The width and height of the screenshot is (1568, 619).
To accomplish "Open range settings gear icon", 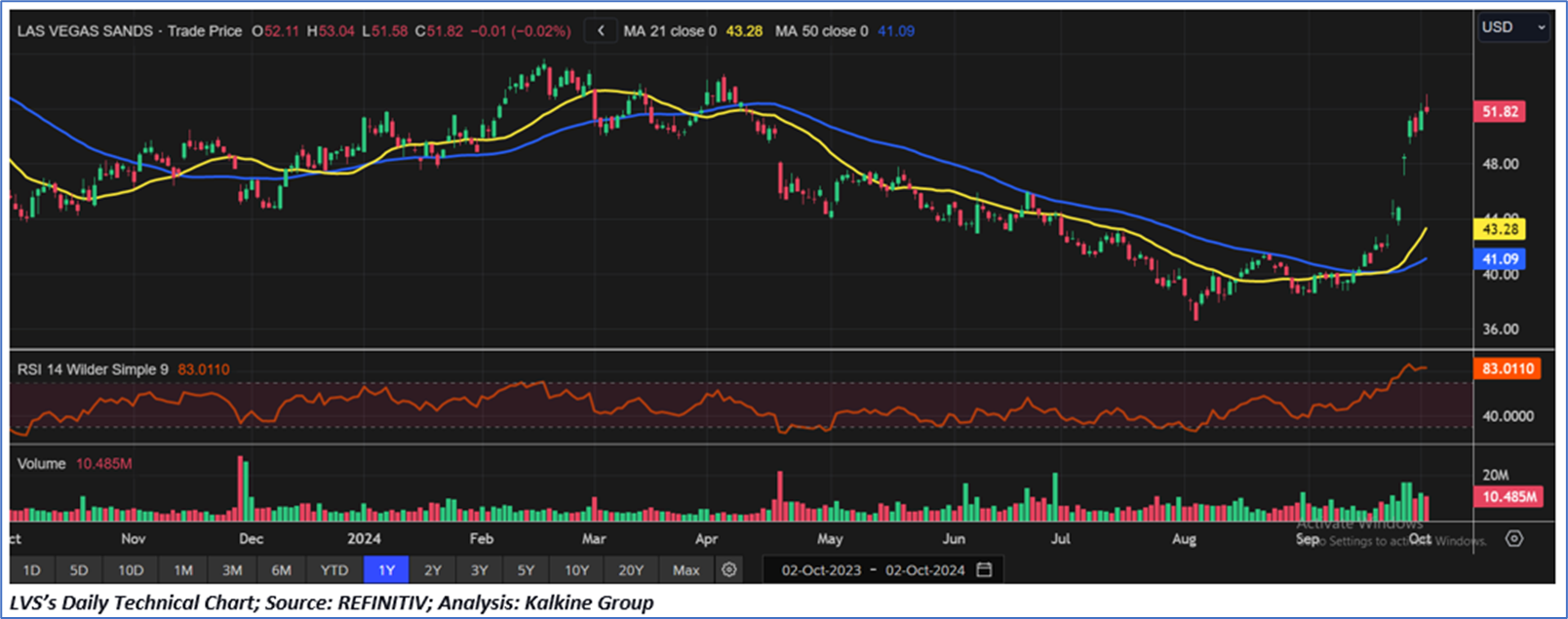I will point(729,569).
